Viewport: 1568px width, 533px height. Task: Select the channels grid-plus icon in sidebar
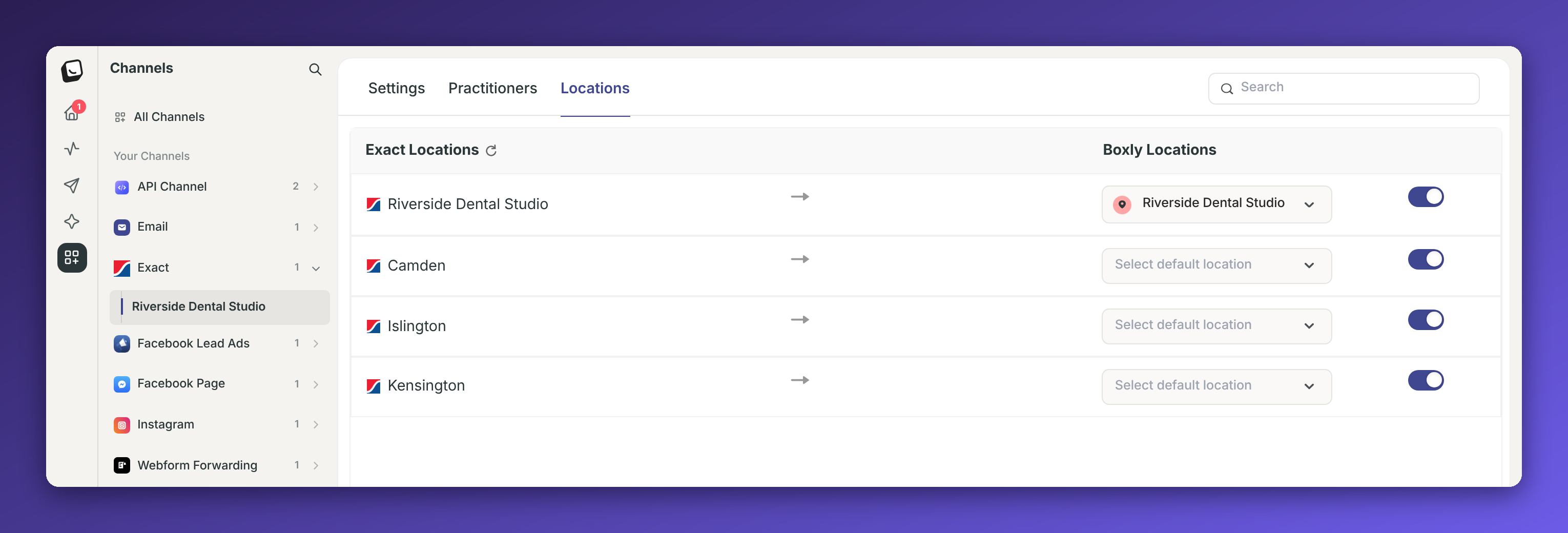[x=72, y=258]
